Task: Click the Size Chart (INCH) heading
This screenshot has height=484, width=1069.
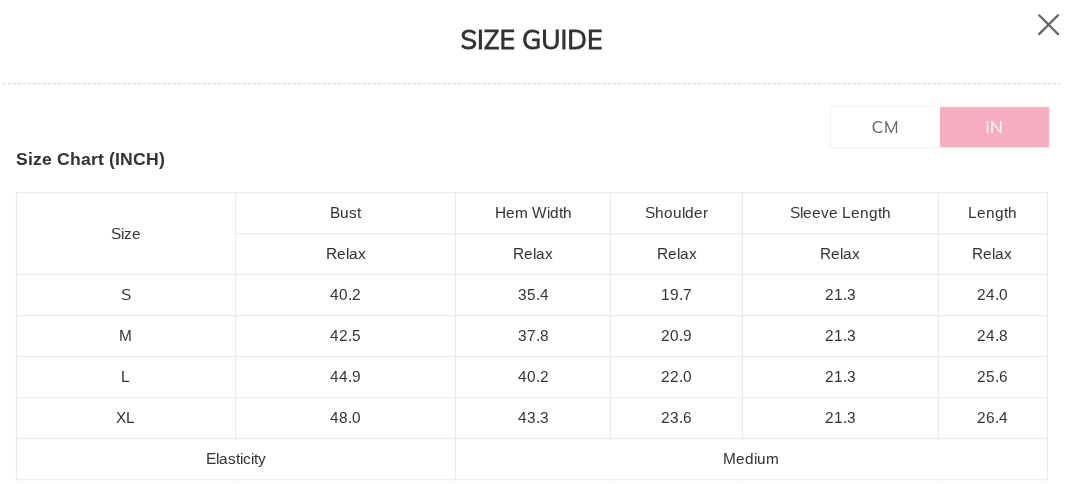Action: click(90, 159)
